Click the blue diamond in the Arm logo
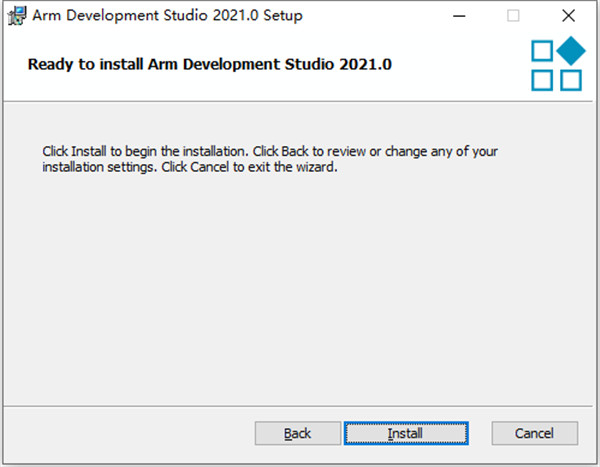The height and width of the screenshot is (467, 600). click(x=570, y=50)
